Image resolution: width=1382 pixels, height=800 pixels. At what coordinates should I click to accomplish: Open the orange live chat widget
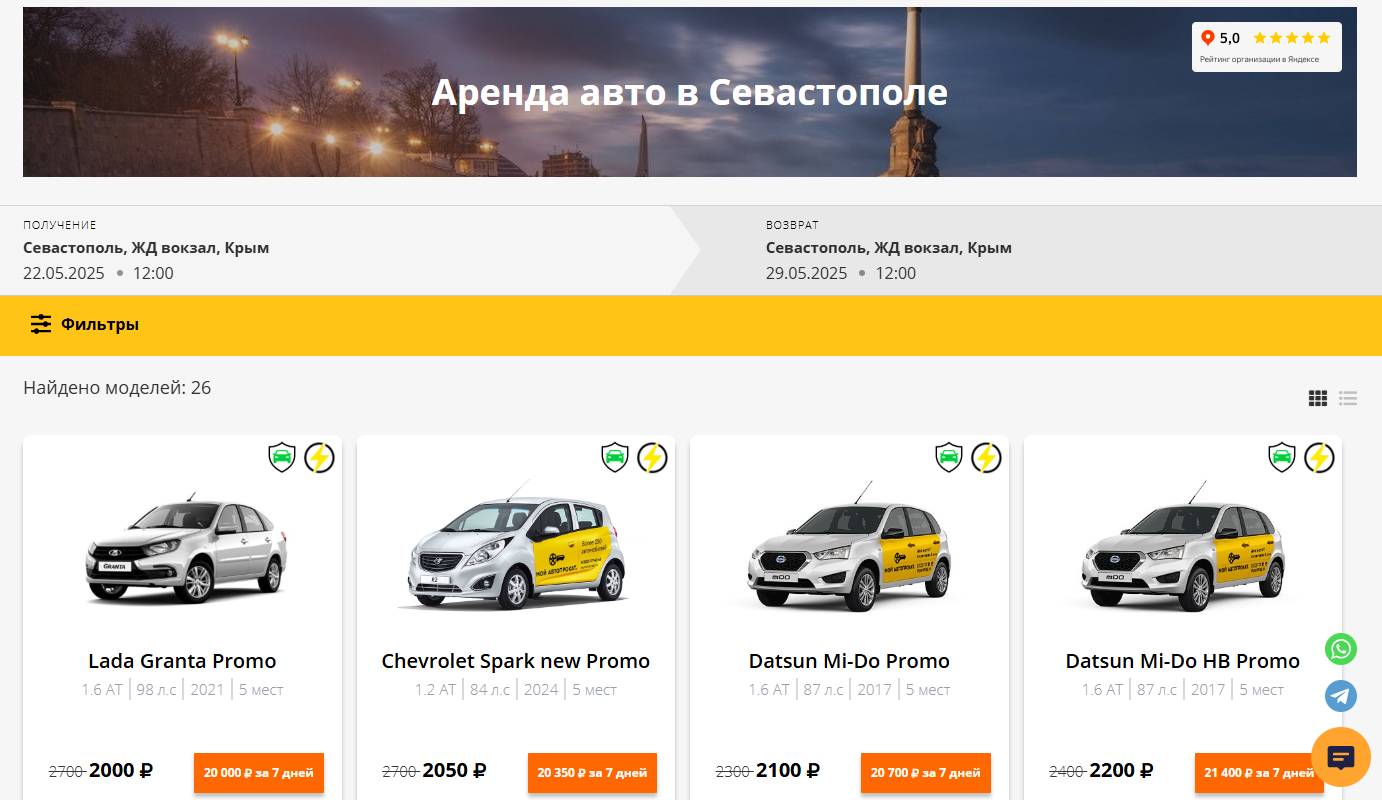1341,757
